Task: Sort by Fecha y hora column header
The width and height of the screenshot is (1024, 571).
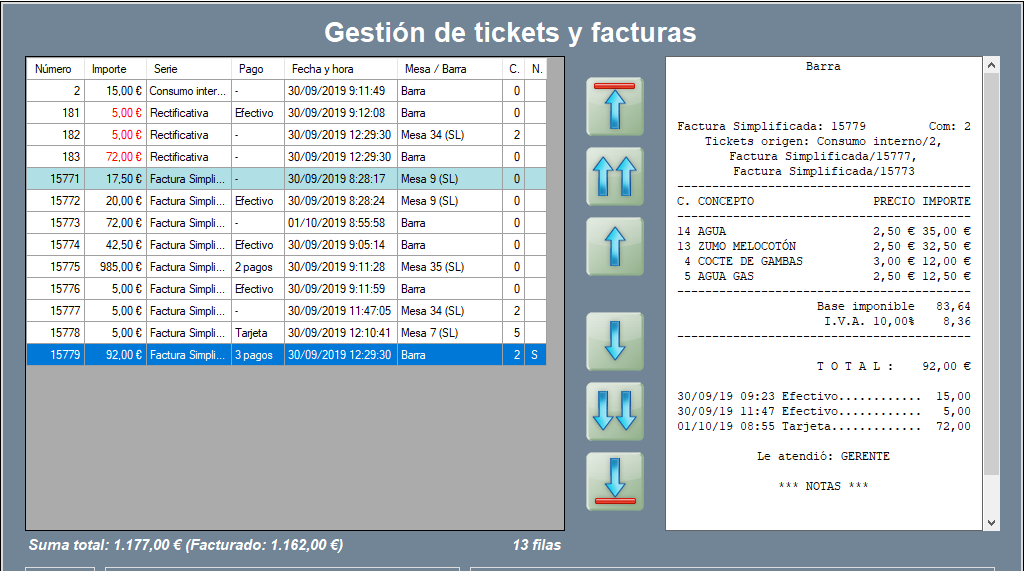Action: click(340, 69)
